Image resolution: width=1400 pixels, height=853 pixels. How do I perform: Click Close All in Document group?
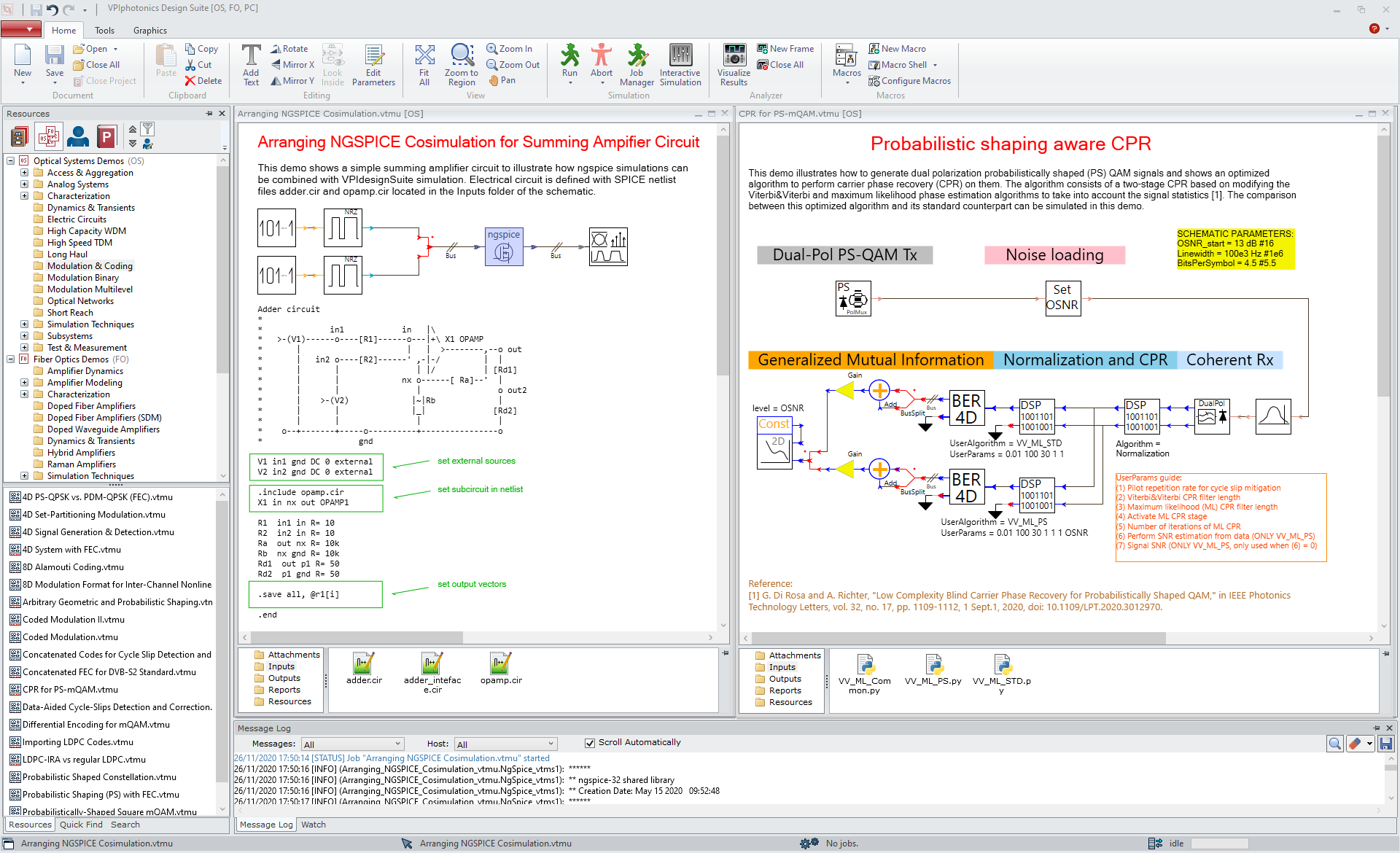pyautogui.click(x=96, y=65)
